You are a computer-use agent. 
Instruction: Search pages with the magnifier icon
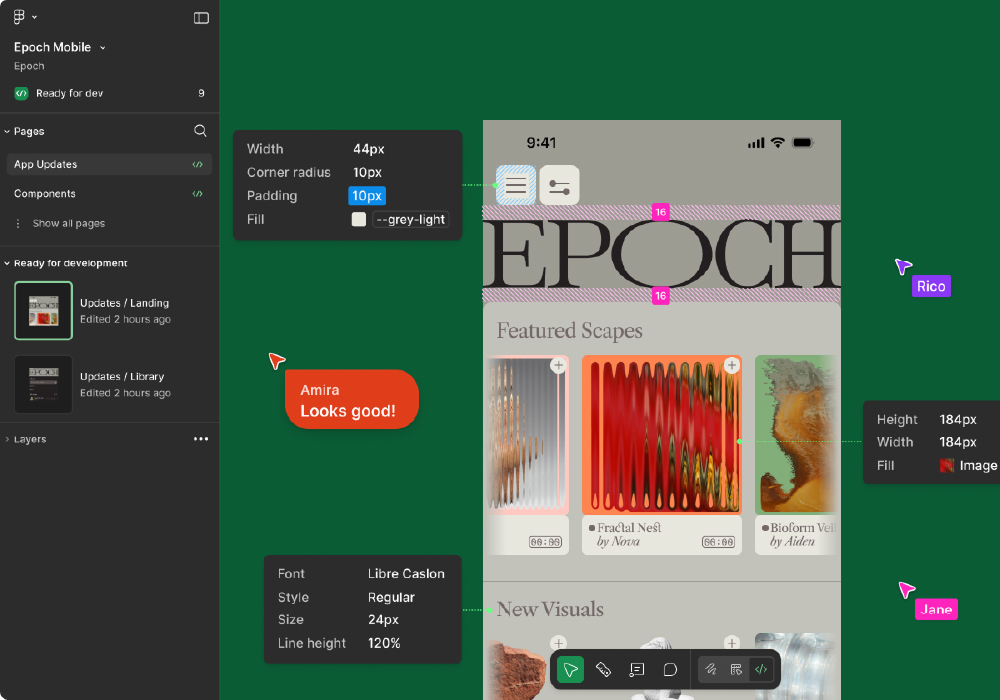pyautogui.click(x=200, y=131)
